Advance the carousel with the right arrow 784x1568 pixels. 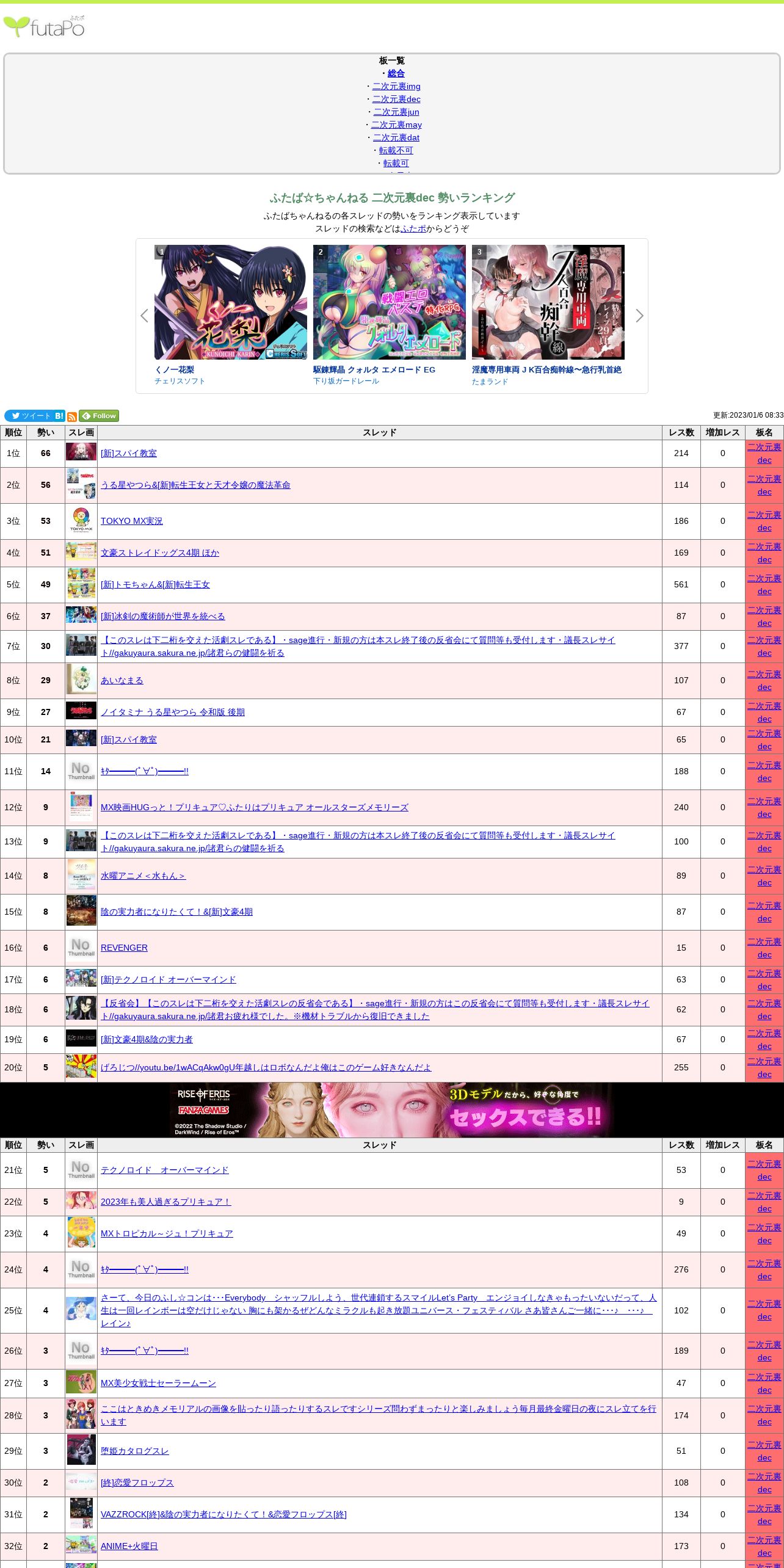pos(639,316)
